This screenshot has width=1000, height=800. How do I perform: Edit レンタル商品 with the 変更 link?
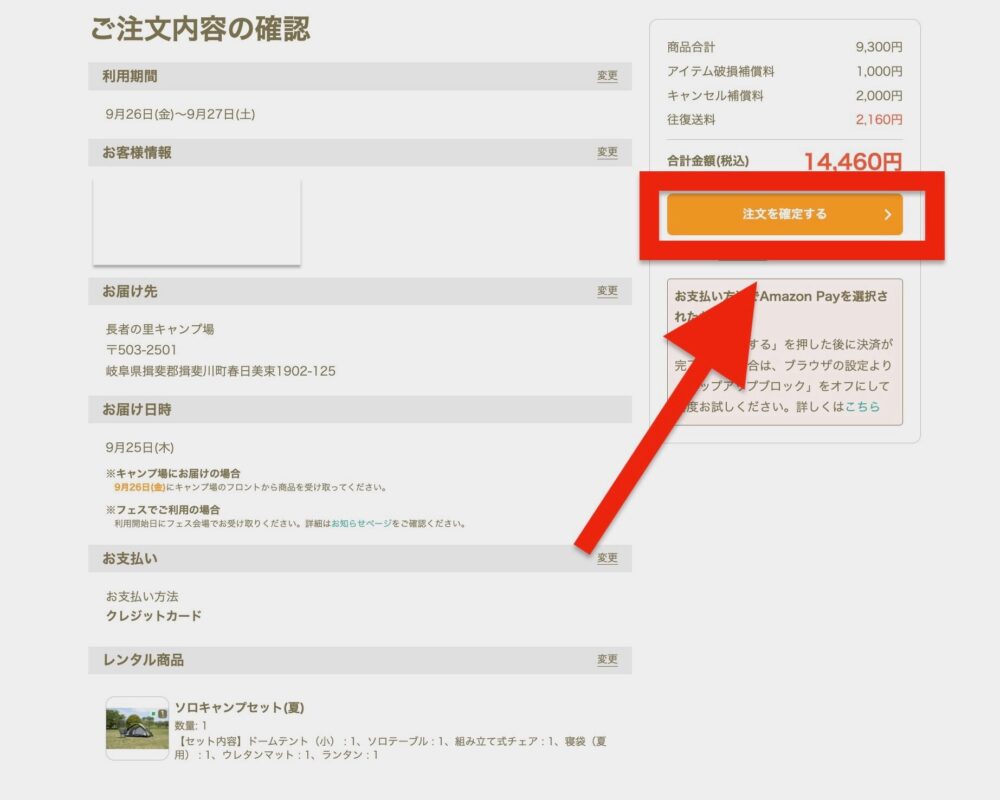coord(607,660)
